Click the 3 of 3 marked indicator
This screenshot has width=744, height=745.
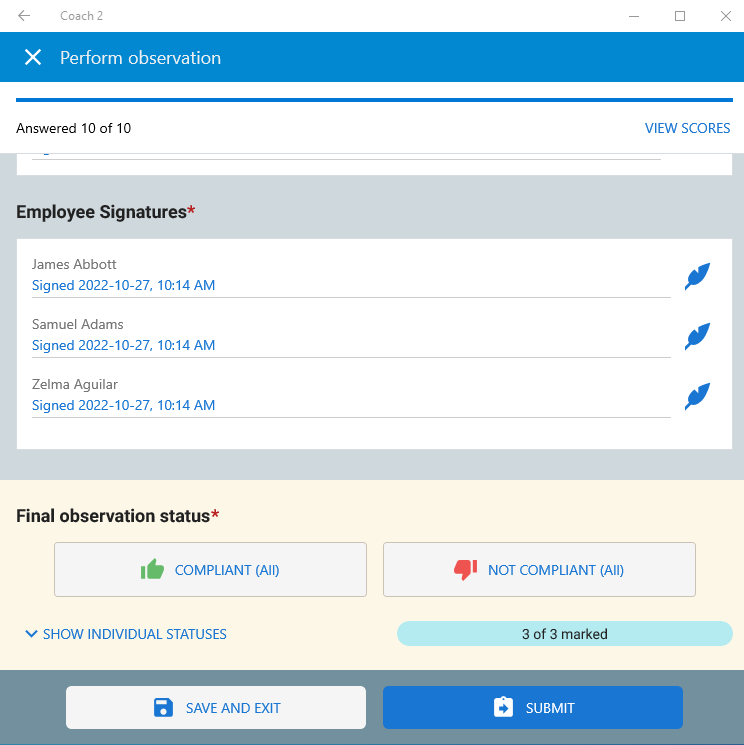(x=565, y=634)
